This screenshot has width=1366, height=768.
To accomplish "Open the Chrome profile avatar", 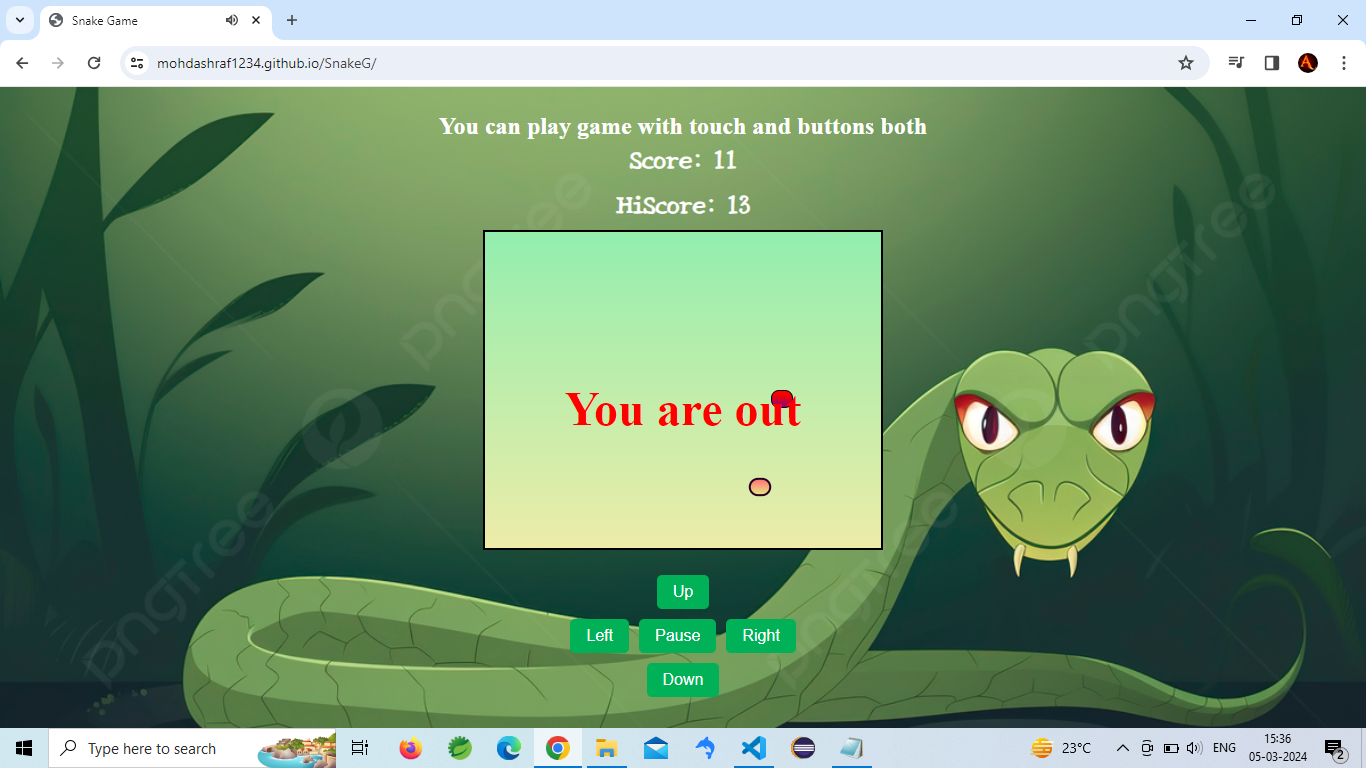I will pos(1308,62).
